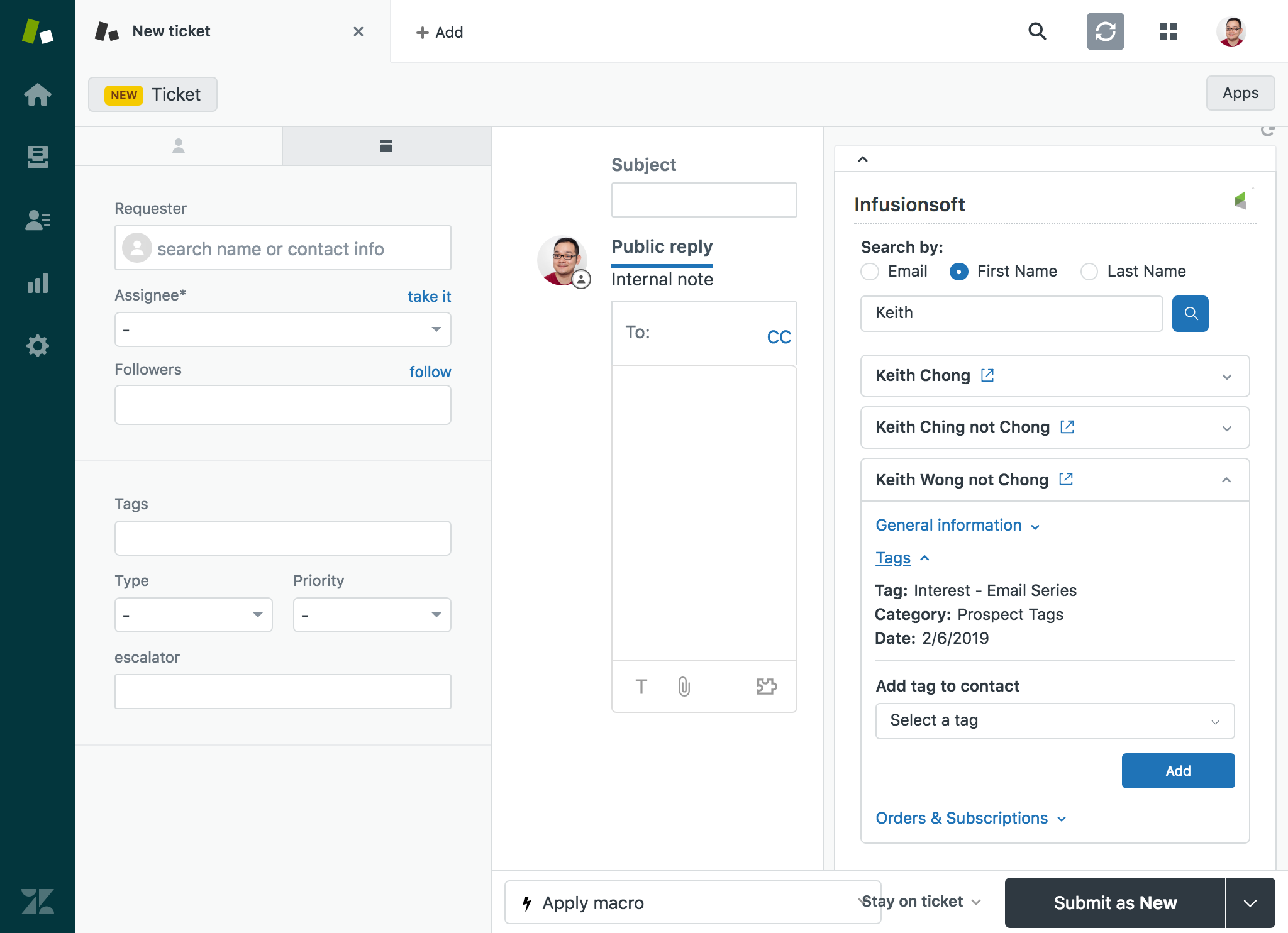
Task: Select the First Name radio button
Action: 958,272
